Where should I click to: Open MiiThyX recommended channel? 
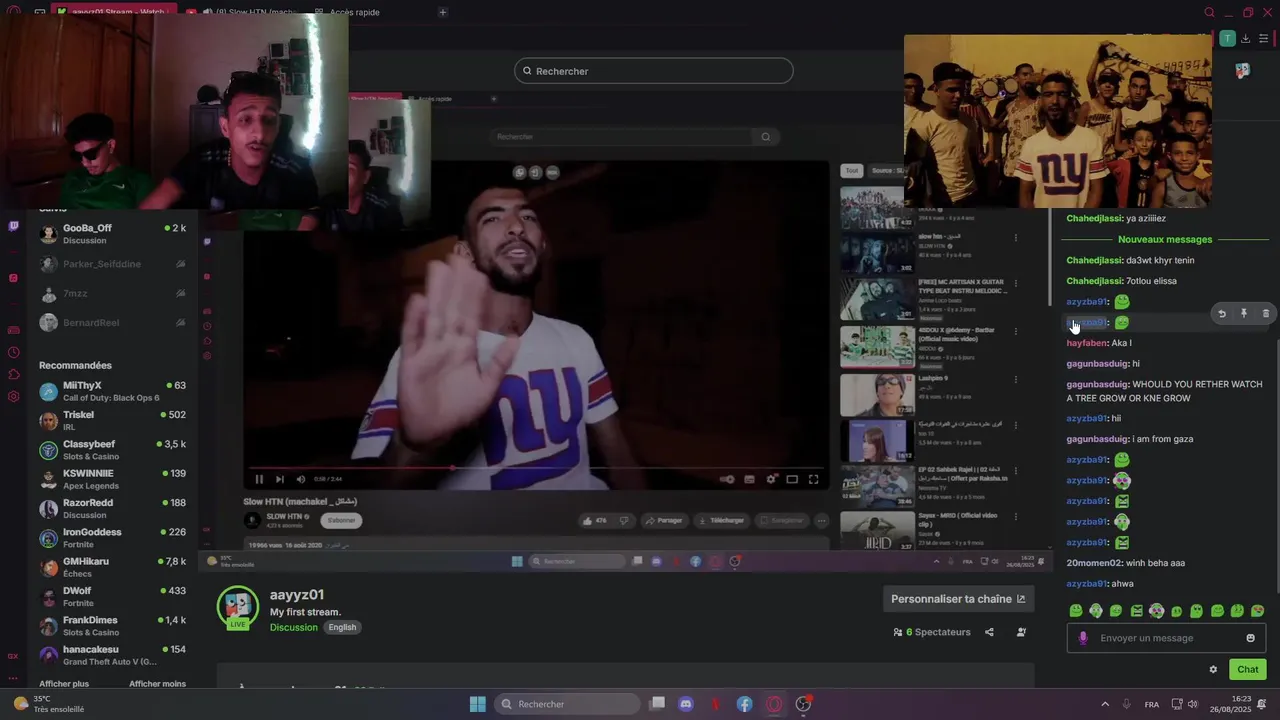click(x=112, y=391)
